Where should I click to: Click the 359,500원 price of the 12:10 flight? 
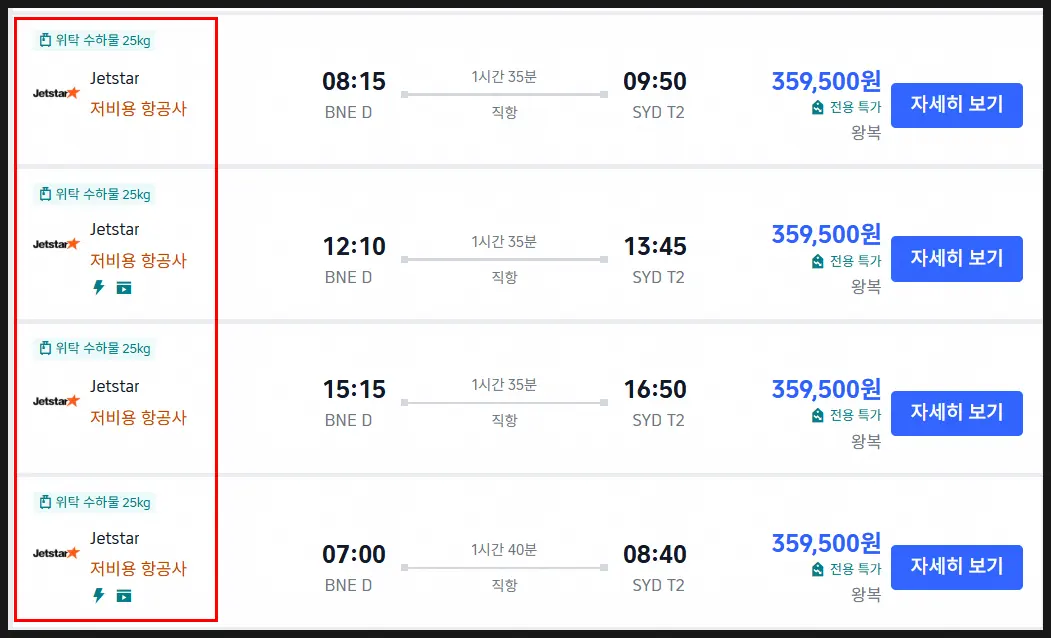(x=826, y=235)
